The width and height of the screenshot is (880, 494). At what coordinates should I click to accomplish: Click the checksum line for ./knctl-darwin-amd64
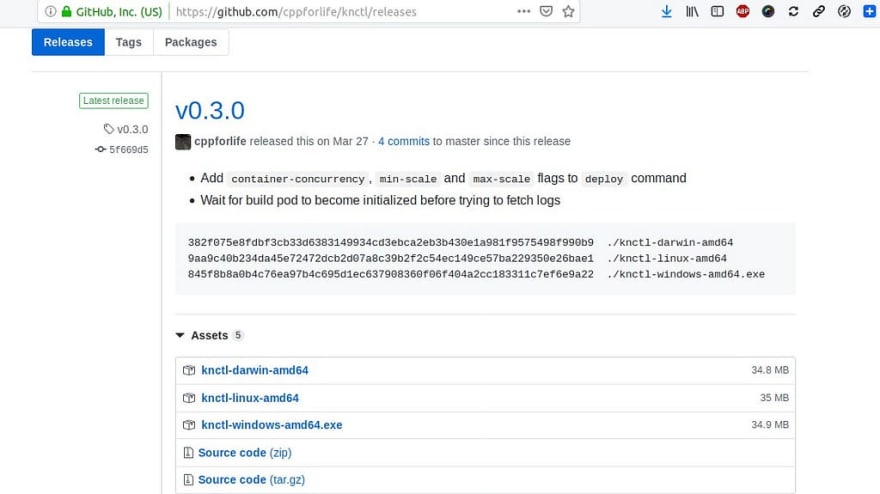[x=460, y=243]
